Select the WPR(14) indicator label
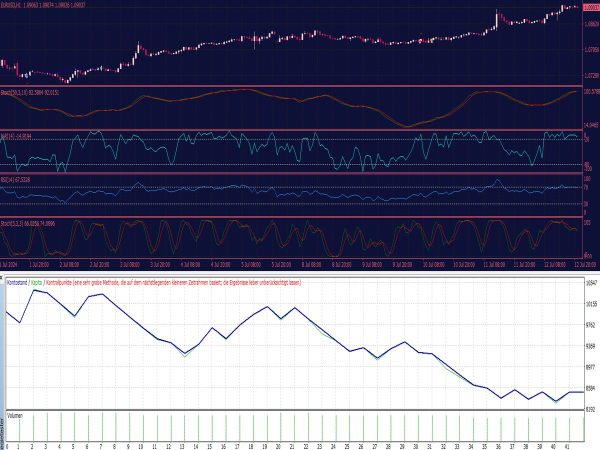The image size is (600, 450). 16,136
